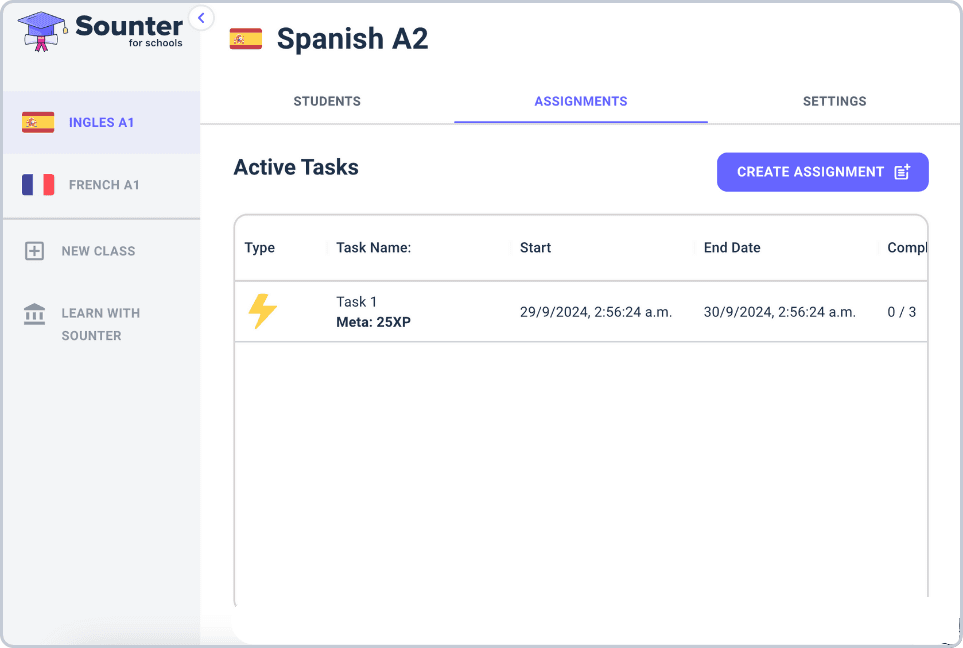The image size is (963, 648).
Task: Click the lightning bolt icon for Task 1
Action: tap(262, 312)
